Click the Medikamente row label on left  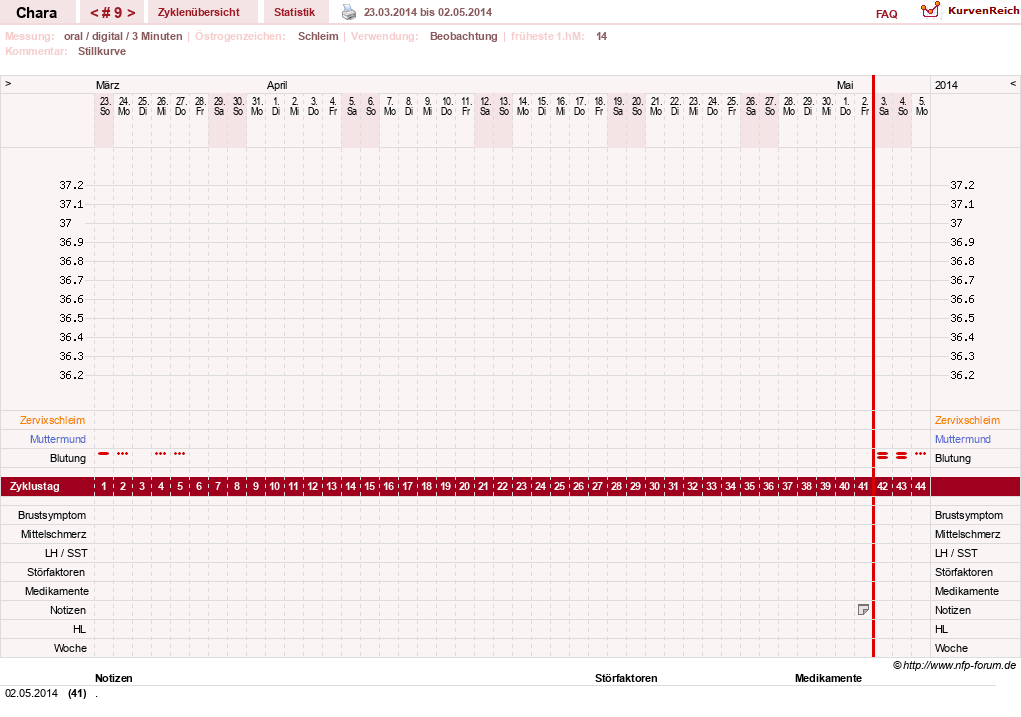coord(57,591)
